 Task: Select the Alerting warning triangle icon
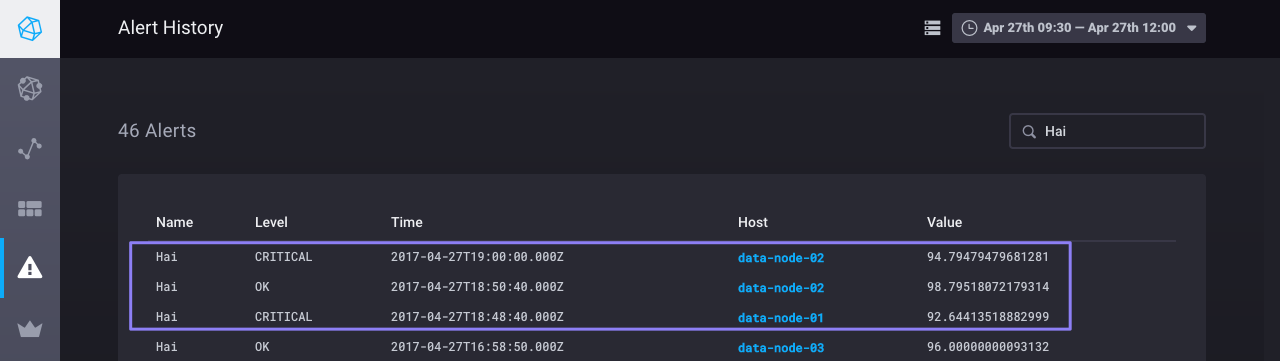pyautogui.click(x=30, y=268)
